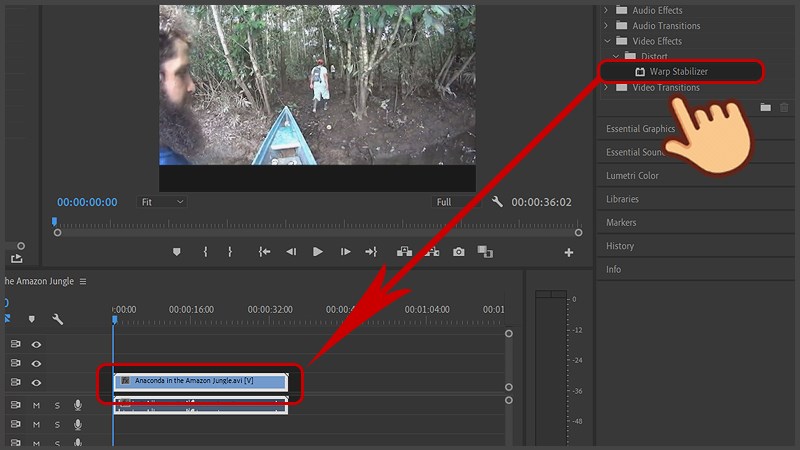The height and width of the screenshot is (450, 800).
Task: Expand the Video Transitions folder
Action: click(606, 87)
